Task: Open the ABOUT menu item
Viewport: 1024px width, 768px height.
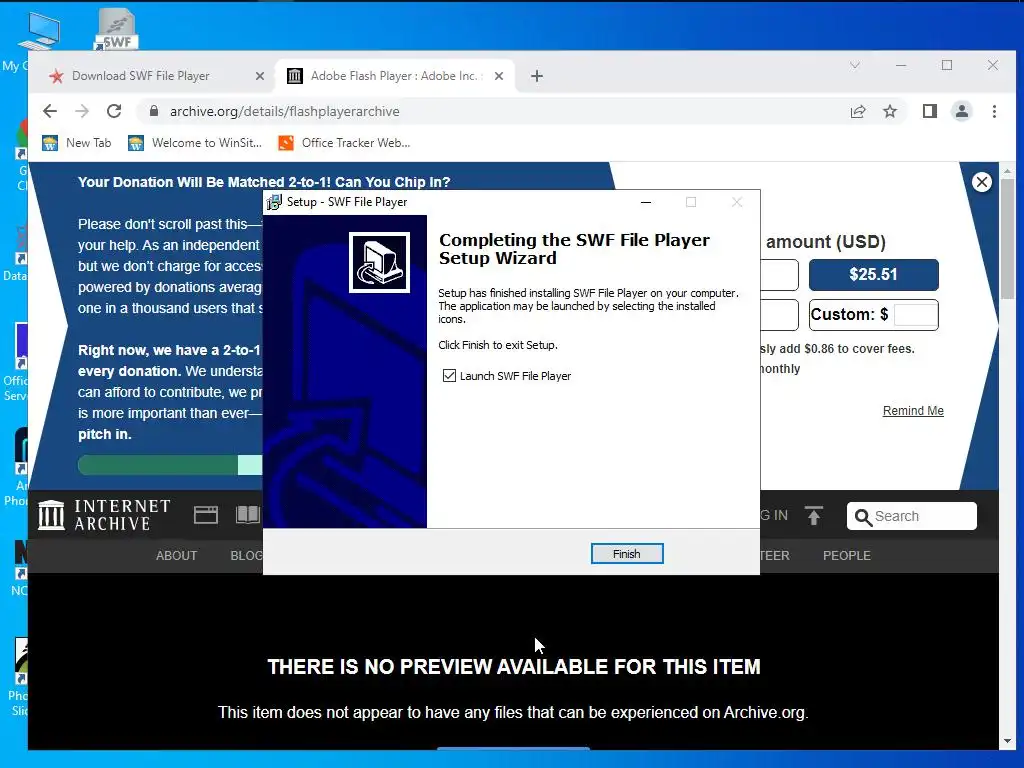Action: point(176,556)
